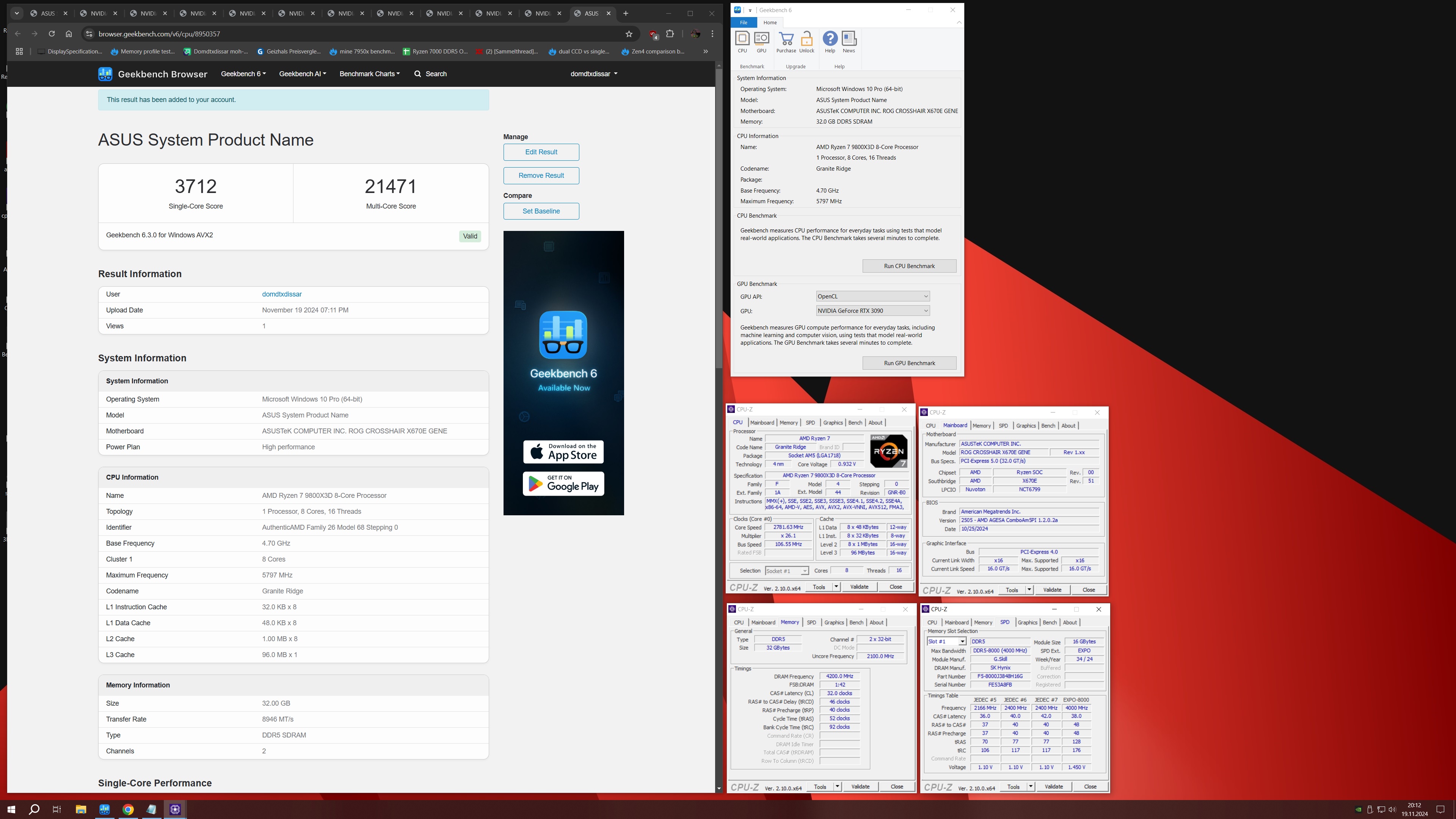Click Run CPU Benchmark button
Viewport: 1456px width, 819px height.
(909, 266)
